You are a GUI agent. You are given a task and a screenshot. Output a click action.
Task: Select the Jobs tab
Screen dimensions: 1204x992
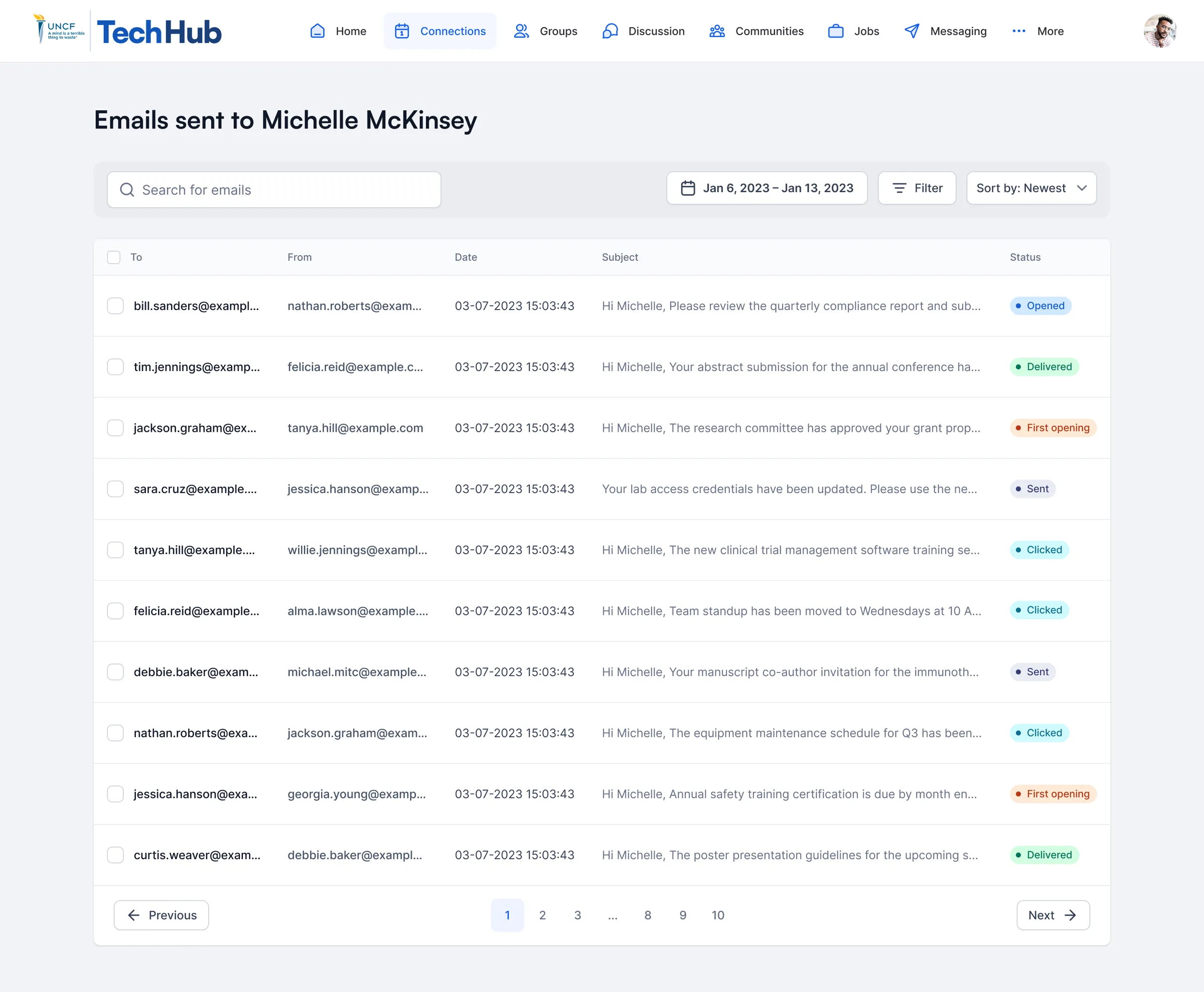point(853,31)
